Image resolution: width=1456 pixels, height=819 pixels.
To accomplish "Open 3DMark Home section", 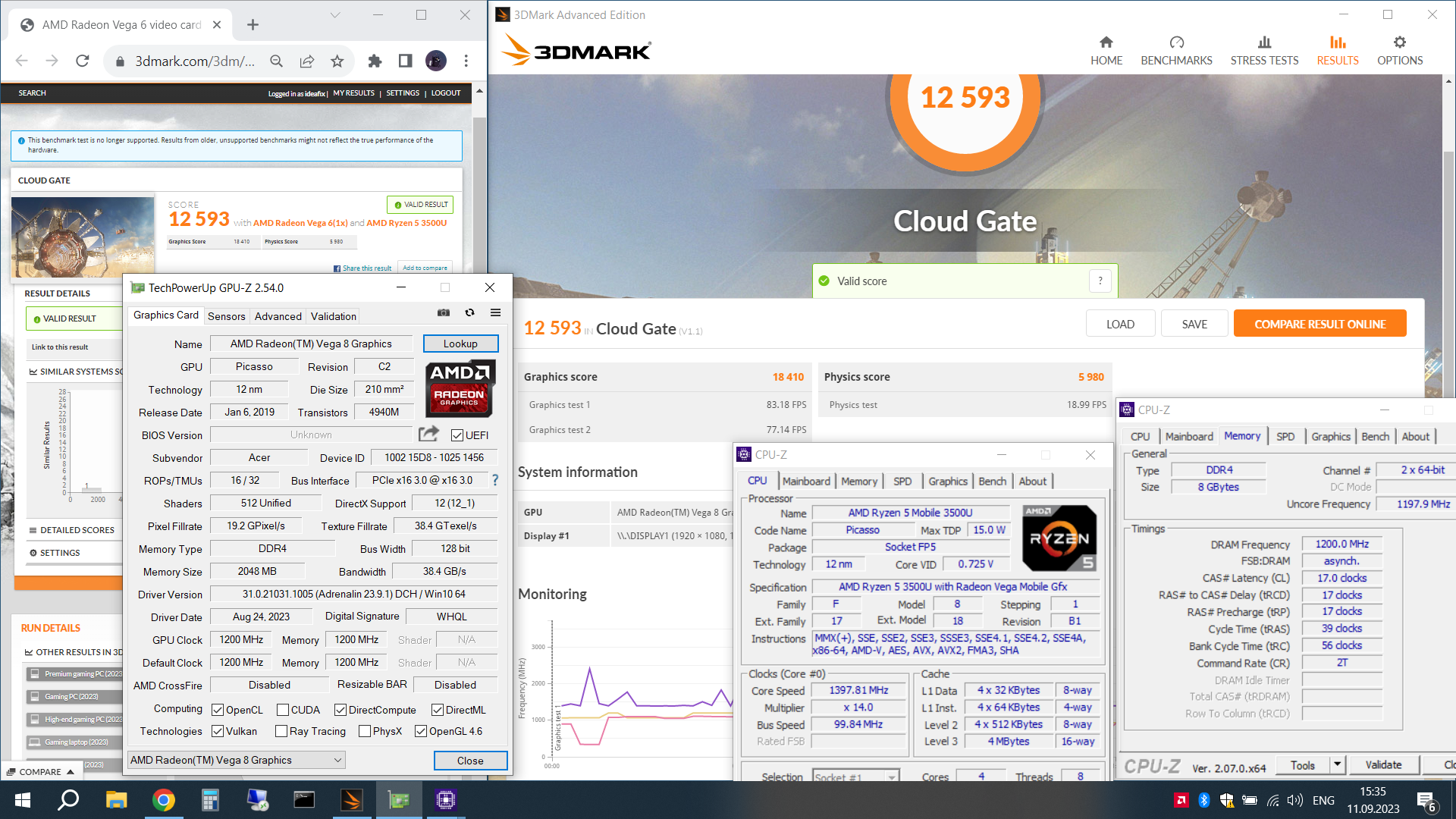I will pyautogui.click(x=1106, y=51).
